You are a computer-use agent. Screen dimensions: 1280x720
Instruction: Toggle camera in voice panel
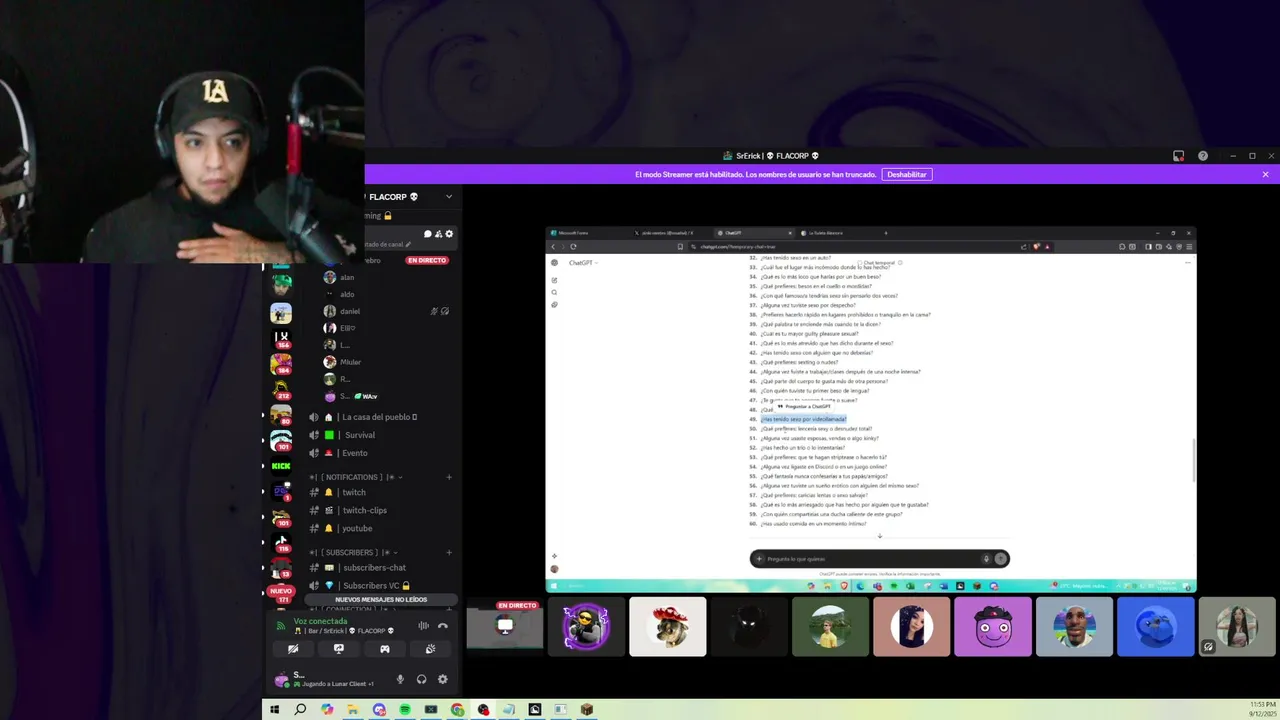(x=293, y=649)
